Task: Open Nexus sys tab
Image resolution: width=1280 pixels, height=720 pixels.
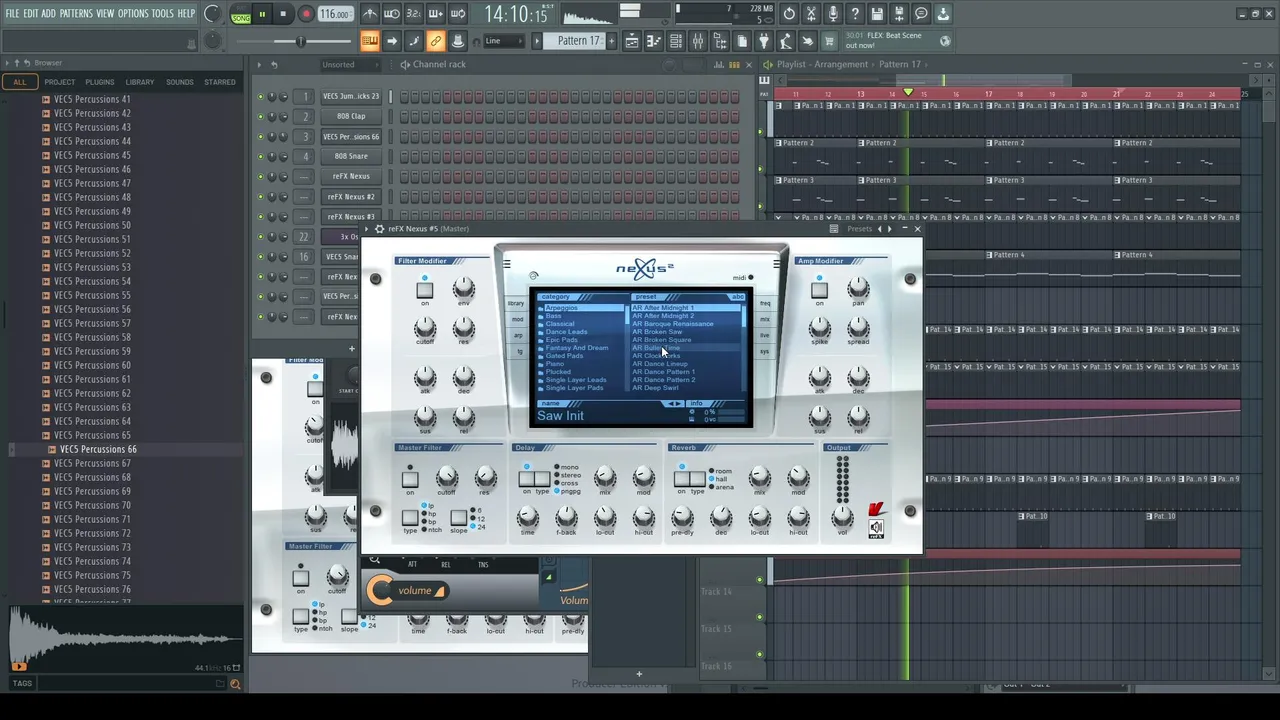Action: (x=765, y=351)
